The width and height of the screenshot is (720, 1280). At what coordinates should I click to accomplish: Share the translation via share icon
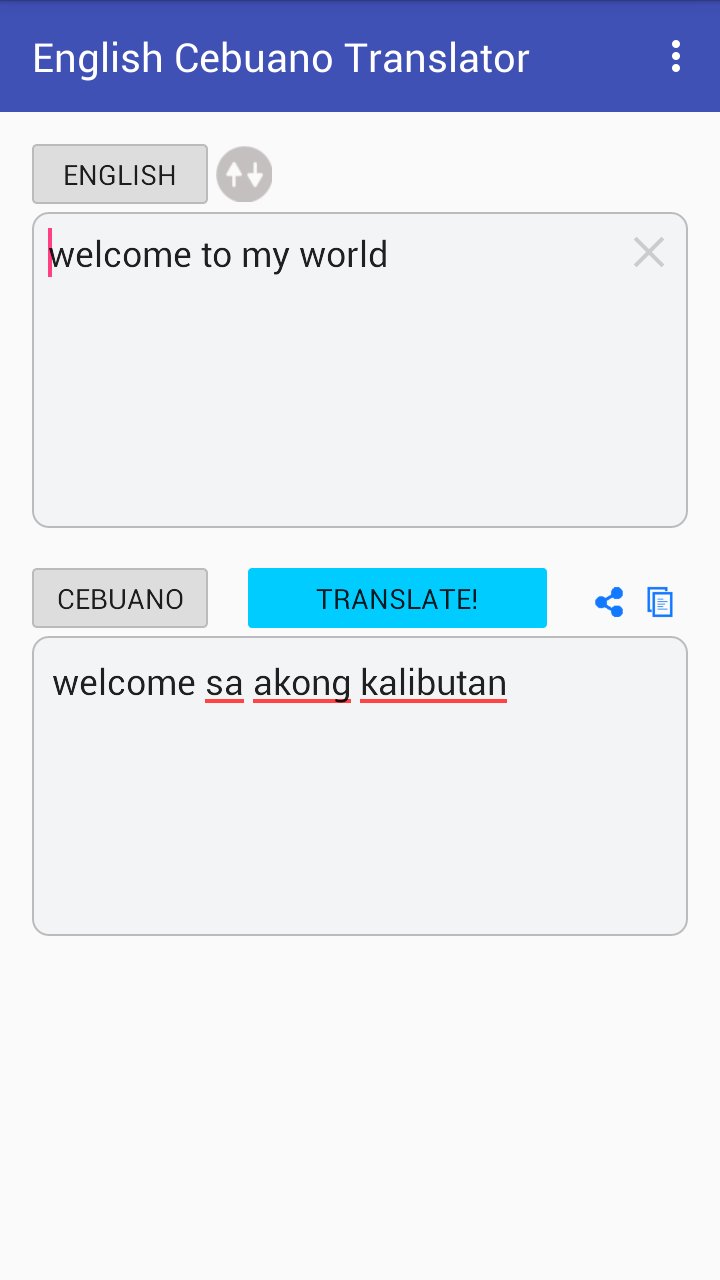coord(609,601)
